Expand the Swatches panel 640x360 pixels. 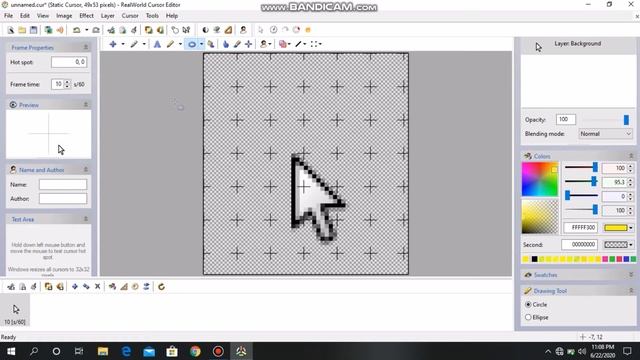tap(631, 275)
